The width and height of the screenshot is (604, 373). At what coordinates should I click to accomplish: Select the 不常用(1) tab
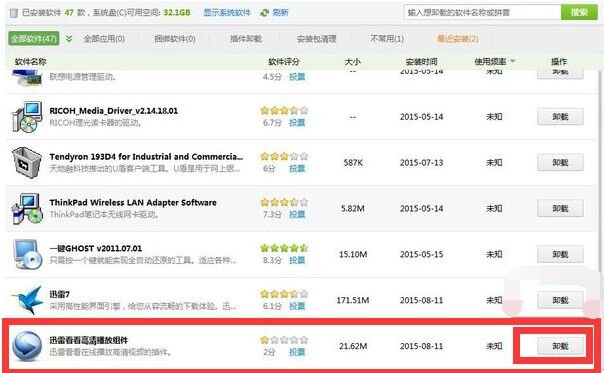[x=387, y=39]
